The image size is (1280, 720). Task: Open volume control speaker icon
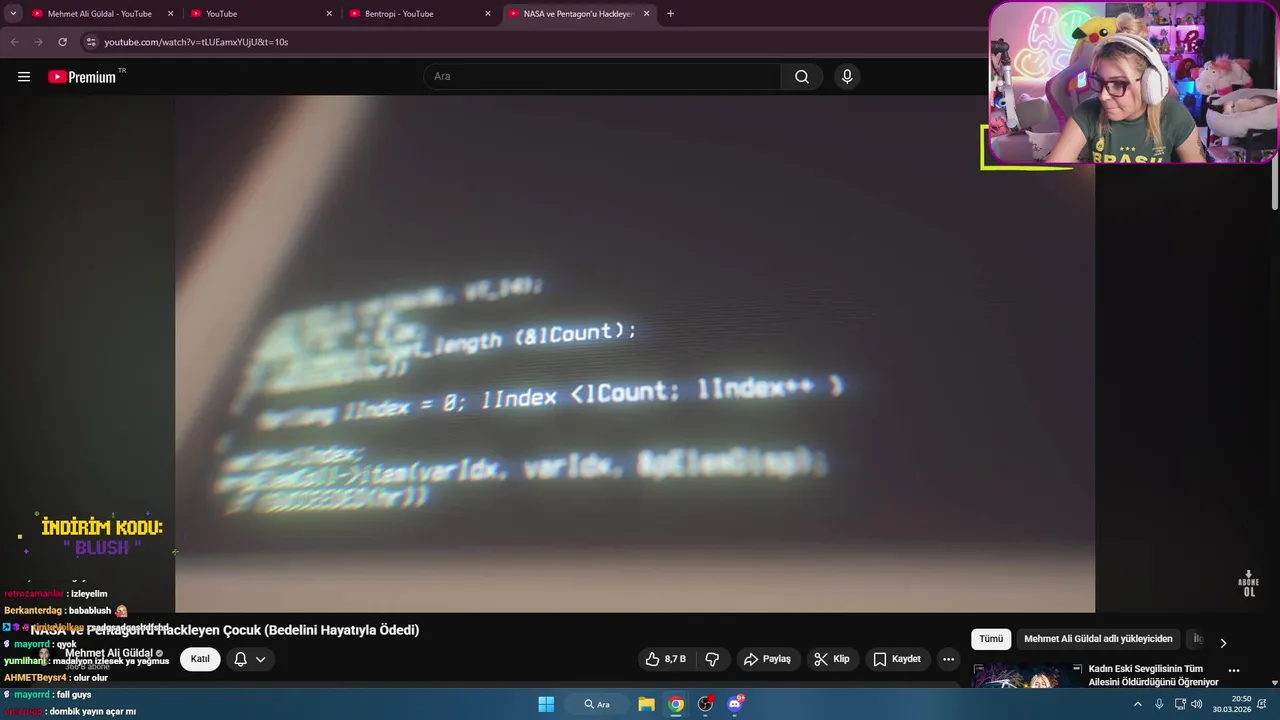(1197, 704)
